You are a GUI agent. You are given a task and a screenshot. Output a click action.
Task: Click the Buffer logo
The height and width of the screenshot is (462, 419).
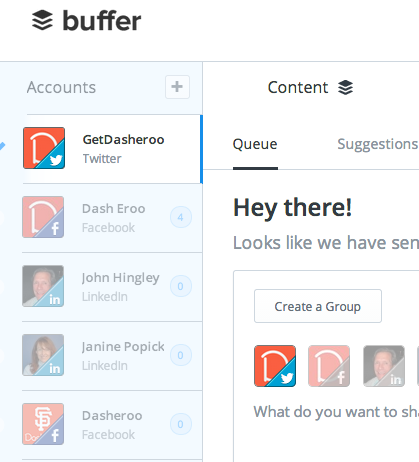[86, 21]
